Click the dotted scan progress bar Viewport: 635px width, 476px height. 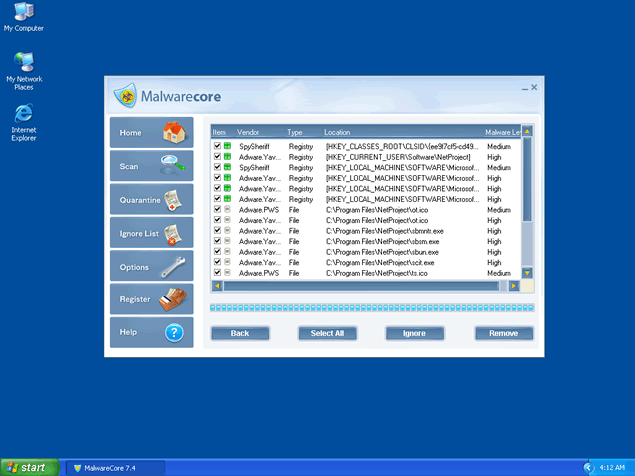[x=371, y=308]
